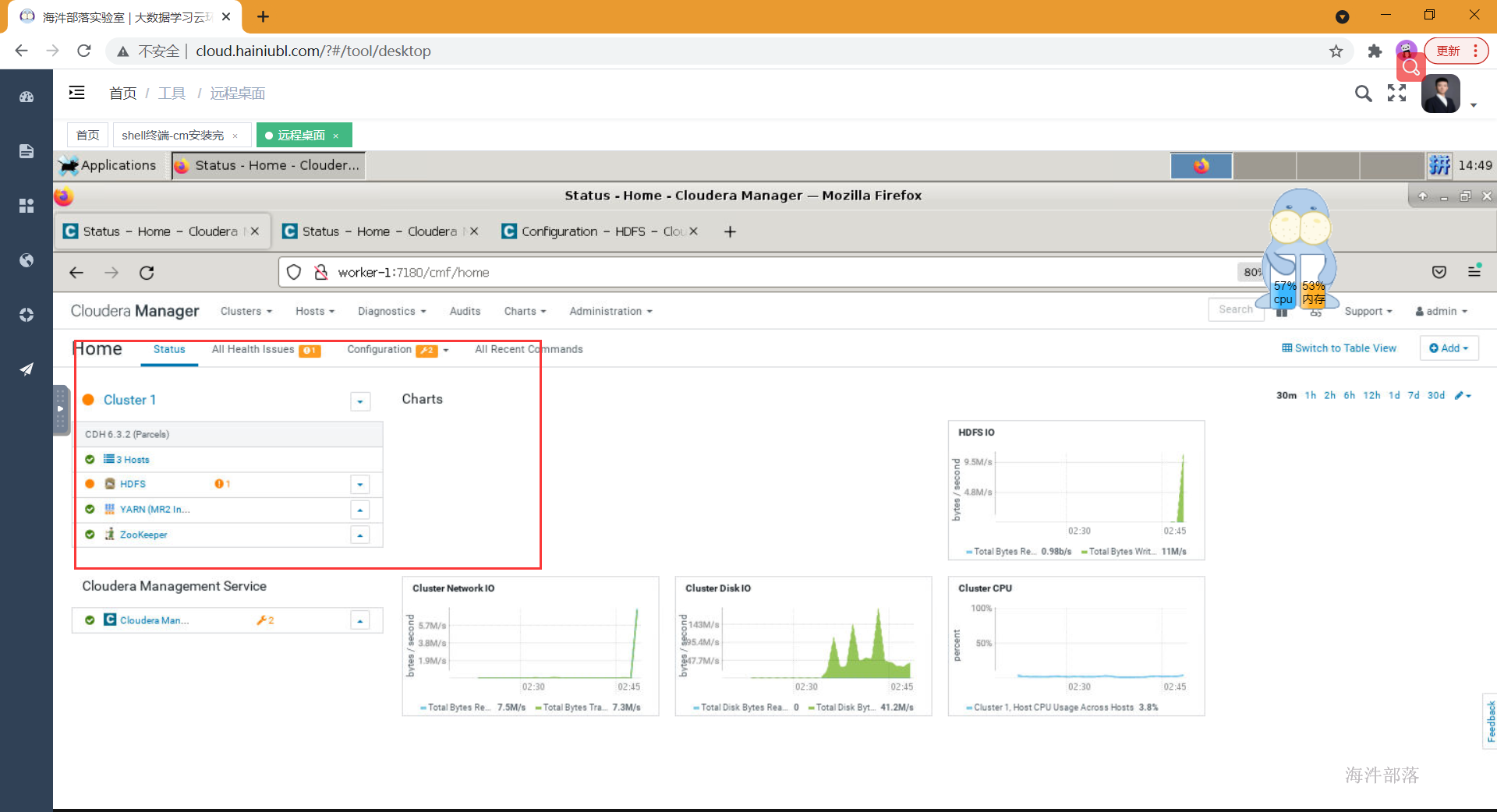Screen dimensions: 1497x812
Task: Open the document icon in left sidebar
Action: click(27, 151)
